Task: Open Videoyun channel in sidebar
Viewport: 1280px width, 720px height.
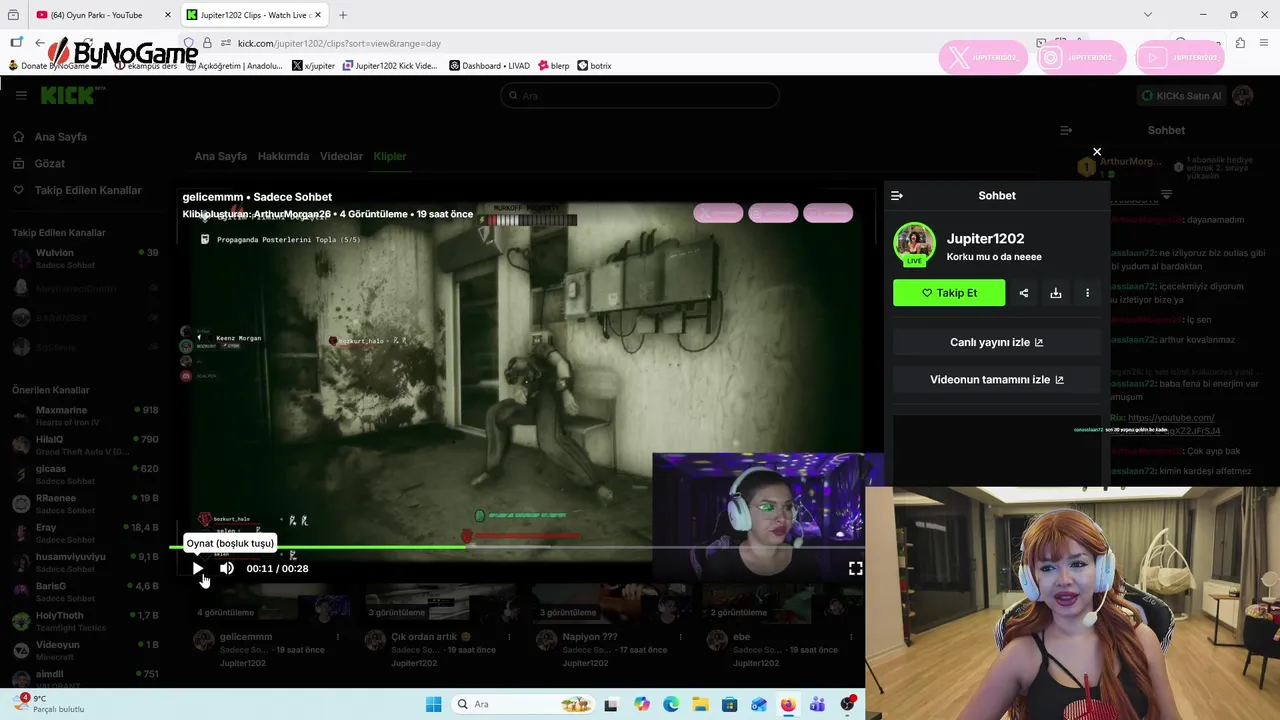Action: pos(85,650)
